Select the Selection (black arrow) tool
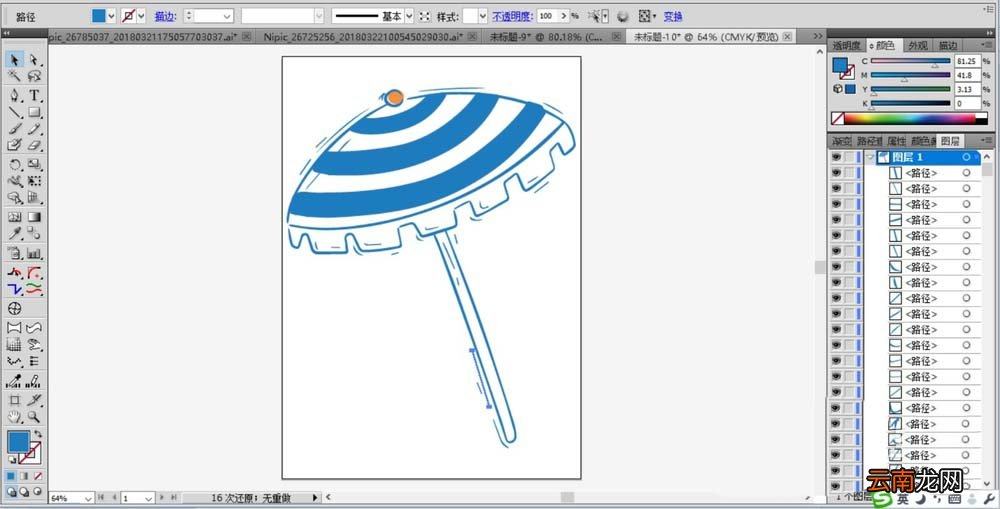This screenshot has height=509, width=1000. tap(15, 60)
